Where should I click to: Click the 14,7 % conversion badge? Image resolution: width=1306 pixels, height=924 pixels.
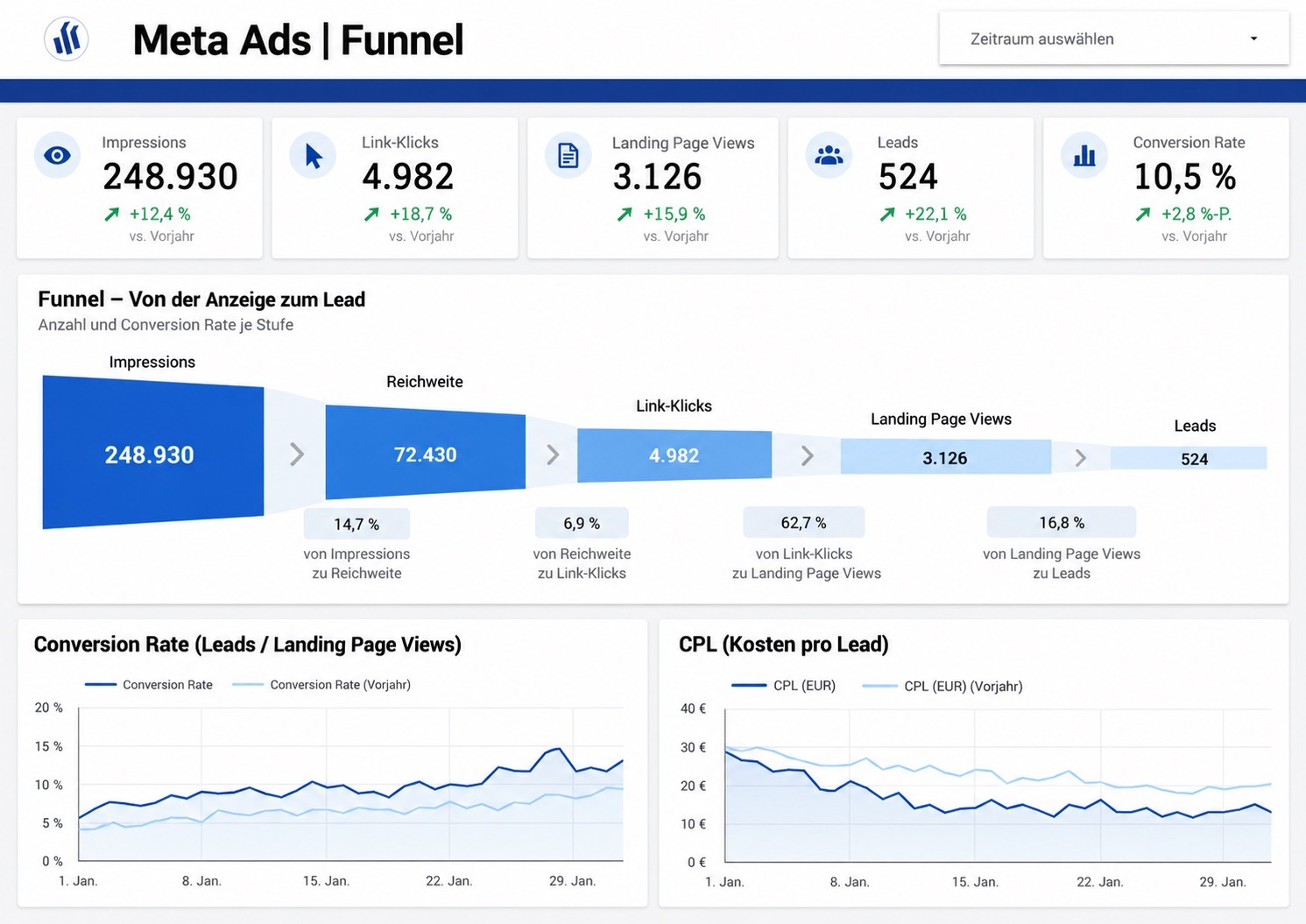pos(357,524)
